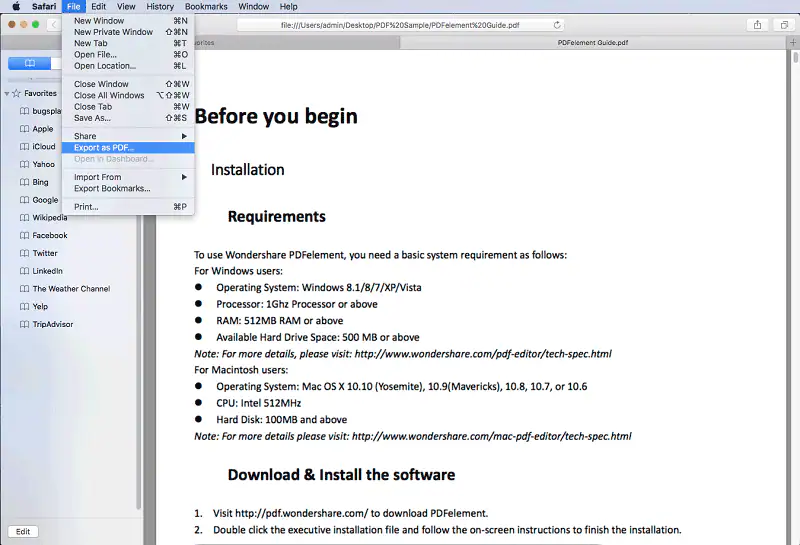Click the Share toolbar icon
This screenshot has width=800, height=545.
point(758,24)
